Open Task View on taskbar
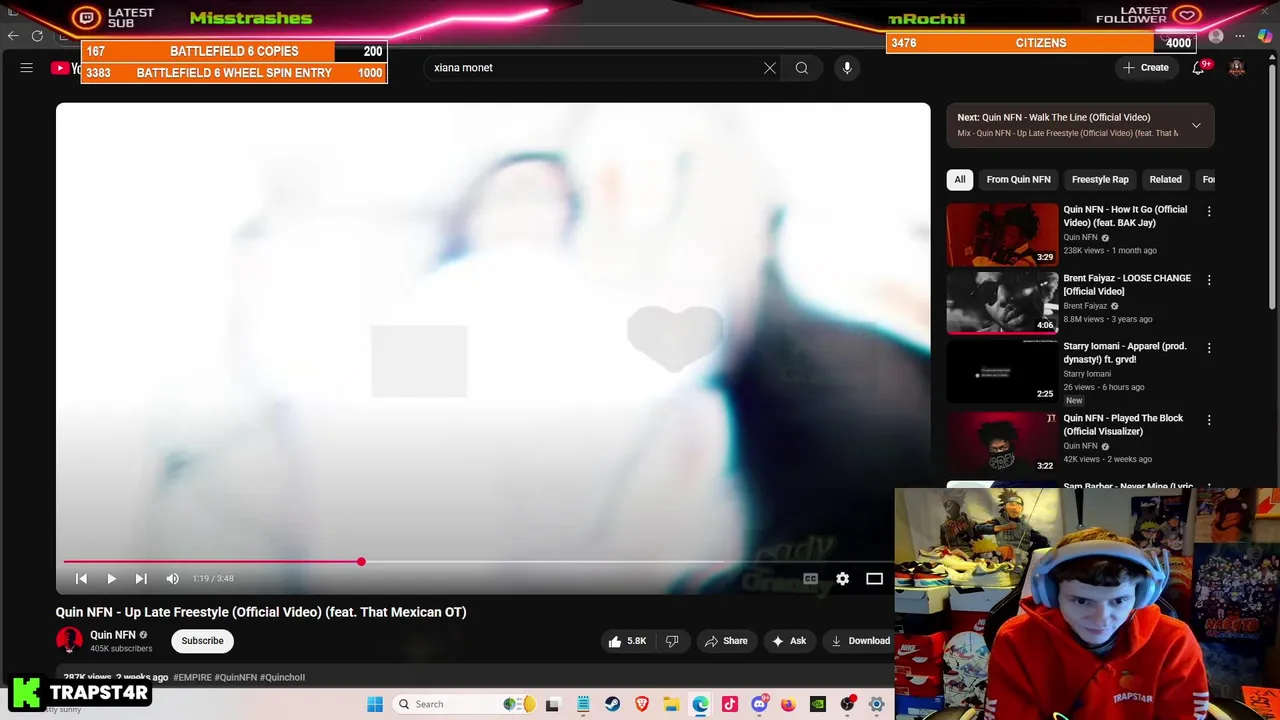1280x720 pixels. pos(552,705)
